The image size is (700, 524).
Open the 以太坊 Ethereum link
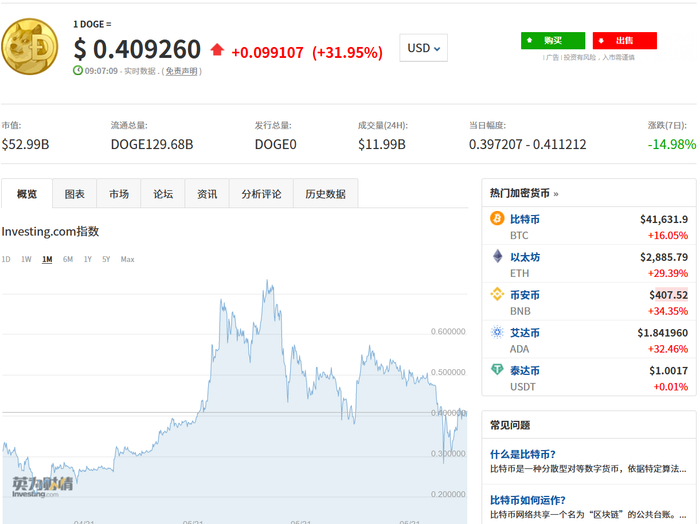(525, 257)
